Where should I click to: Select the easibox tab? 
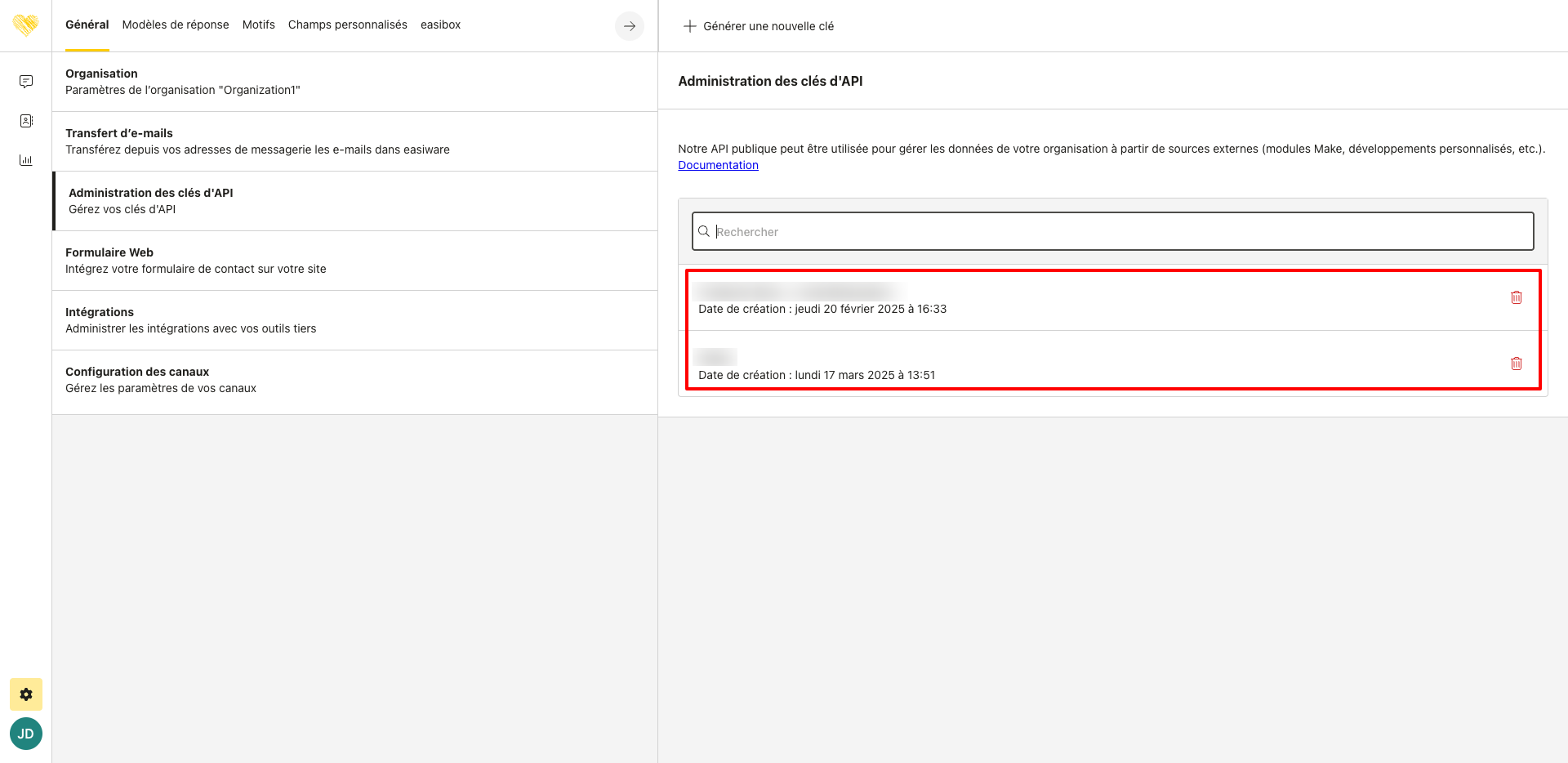coord(440,25)
